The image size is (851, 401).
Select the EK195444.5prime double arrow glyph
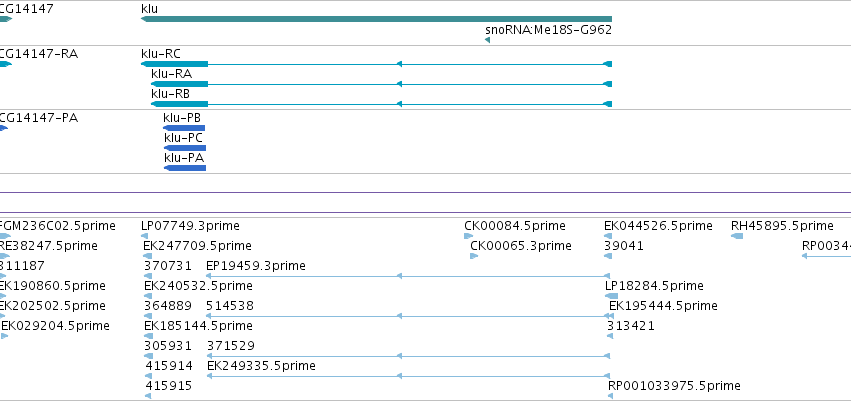610,316
